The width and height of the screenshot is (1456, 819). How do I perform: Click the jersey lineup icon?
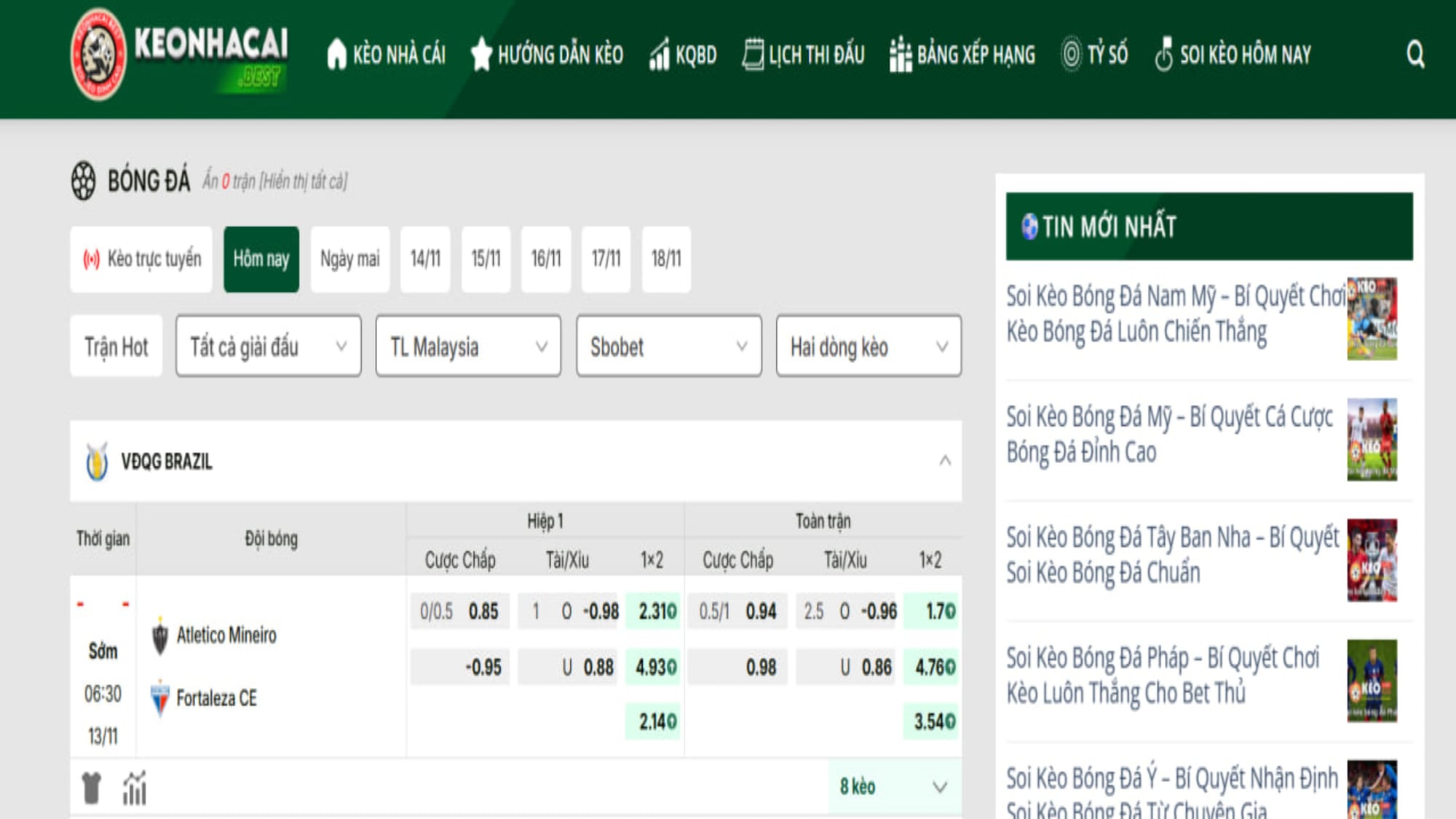pos(92,788)
